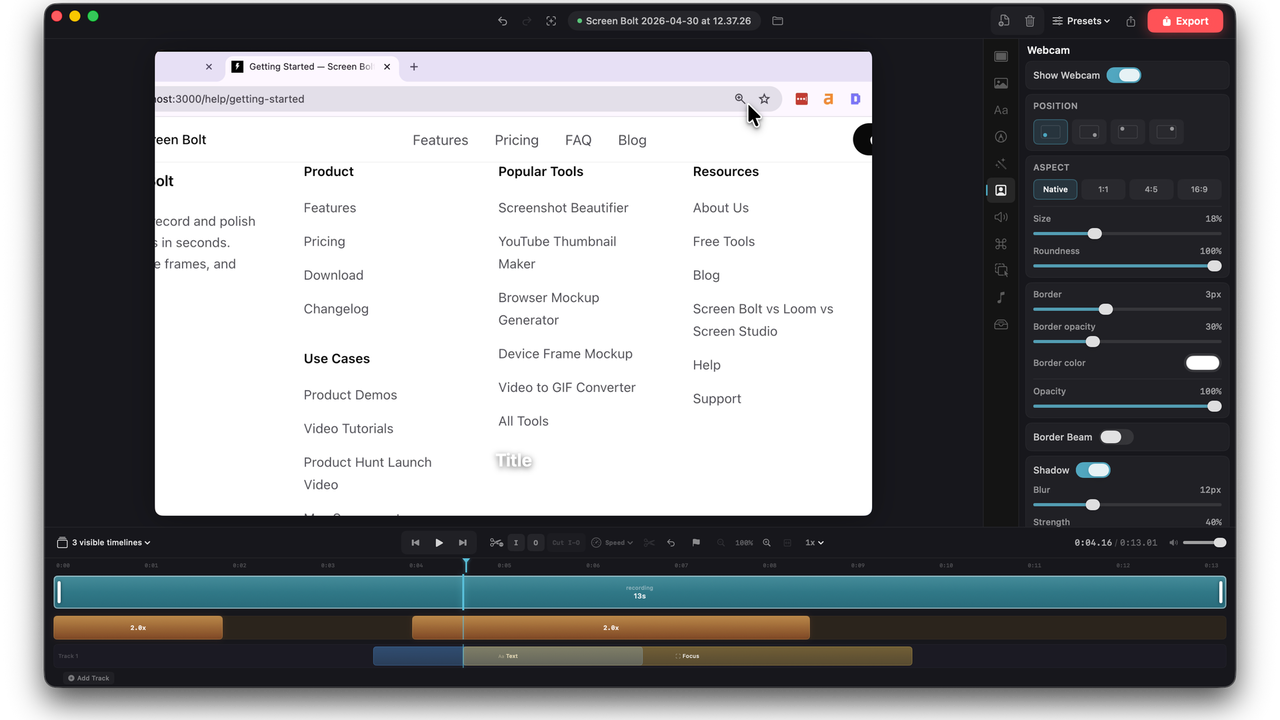Open the image settings sidebar icon
This screenshot has height=720, width=1280.
(x=1001, y=83)
